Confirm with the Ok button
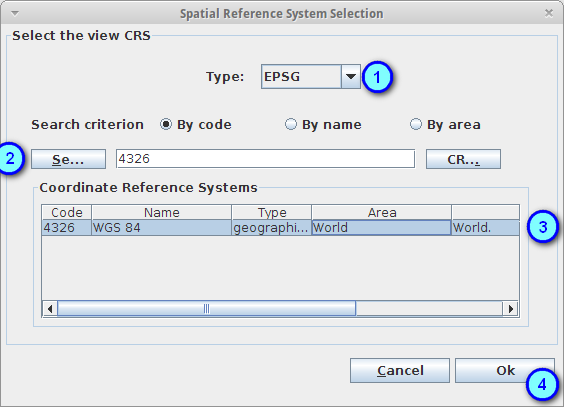This screenshot has width=564, height=407. pos(505,370)
